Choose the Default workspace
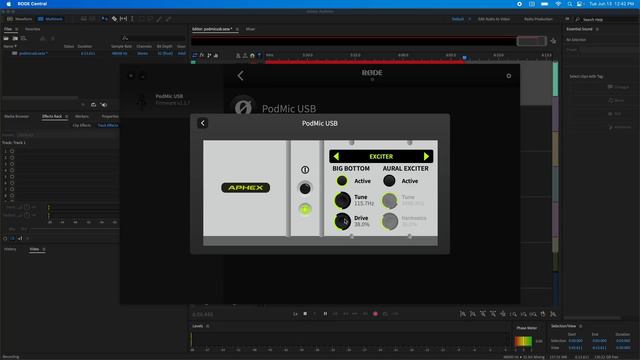This screenshot has height=360, width=640. pyautogui.click(x=458, y=19)
